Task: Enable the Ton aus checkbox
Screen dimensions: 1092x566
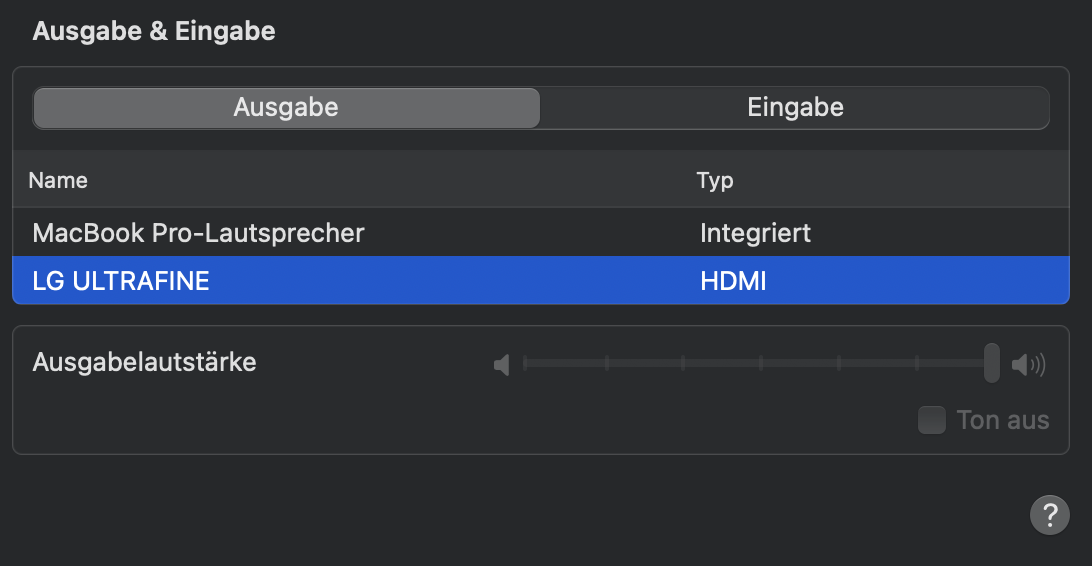Action: coord(932,420)
